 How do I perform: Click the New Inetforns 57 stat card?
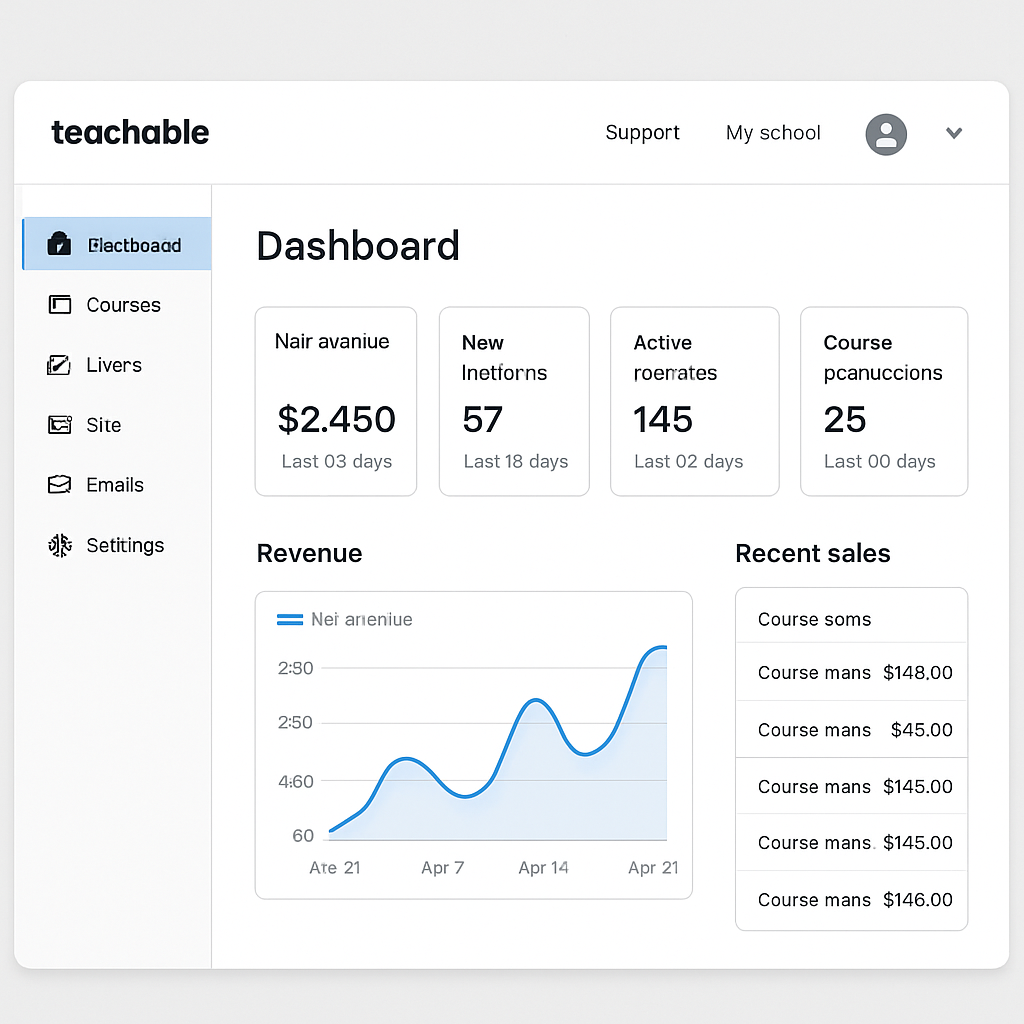point(513,401)
